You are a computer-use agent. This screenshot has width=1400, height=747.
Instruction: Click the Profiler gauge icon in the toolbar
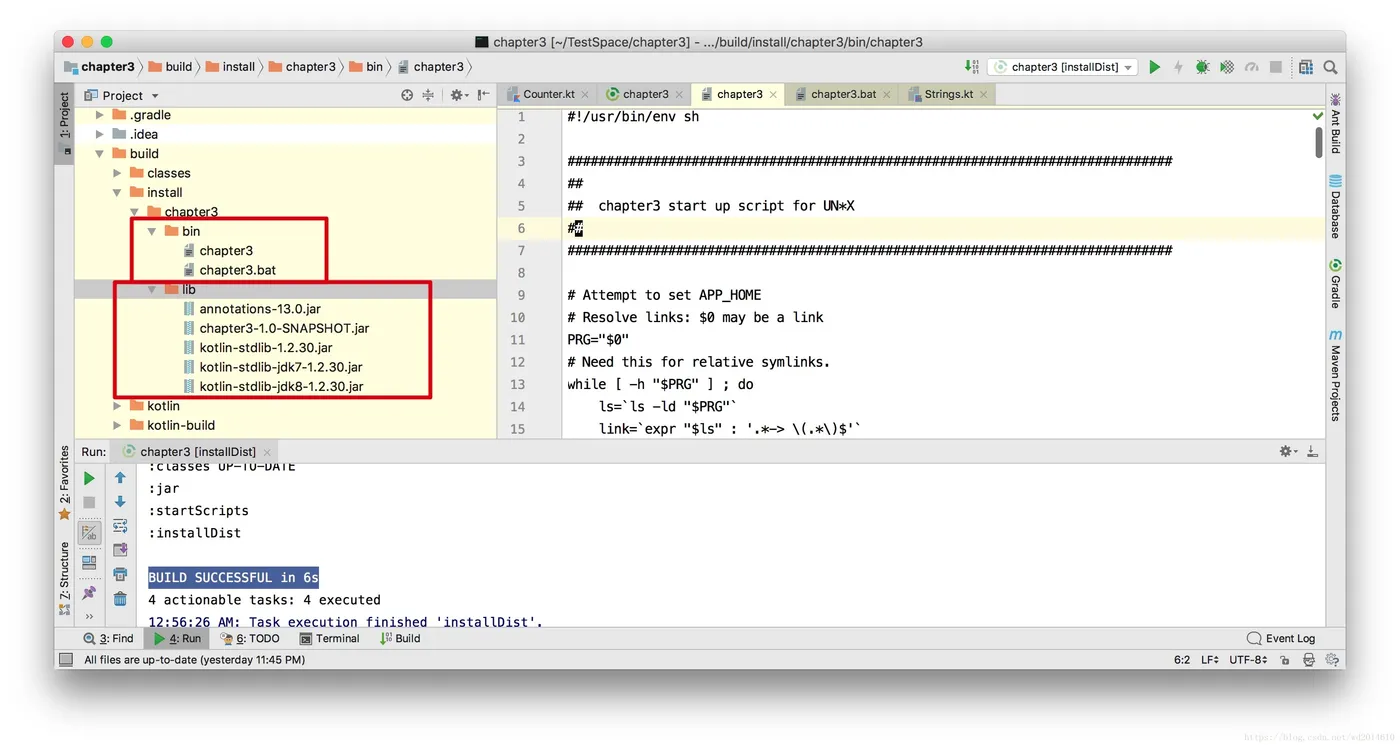coord(1251,67)
